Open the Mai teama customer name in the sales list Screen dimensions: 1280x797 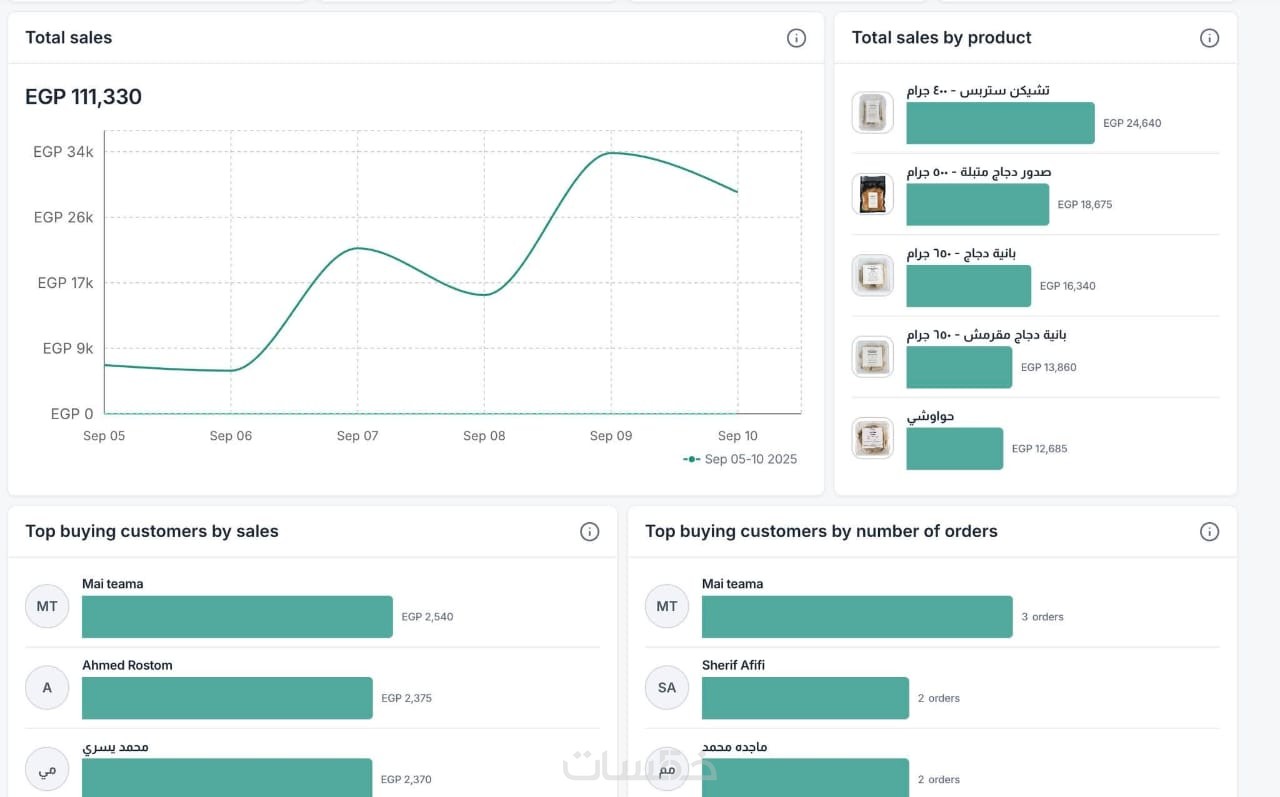tap(112, 584)
